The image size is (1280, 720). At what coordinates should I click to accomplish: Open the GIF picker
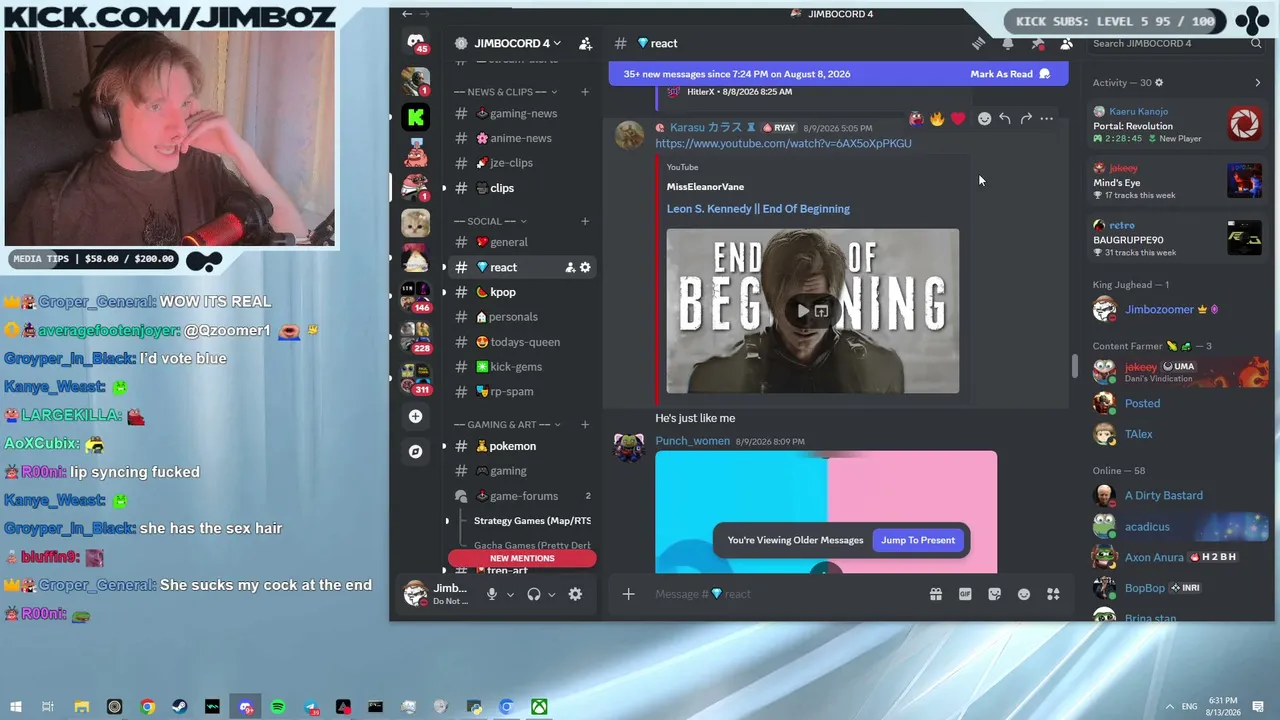pos(965,594)
